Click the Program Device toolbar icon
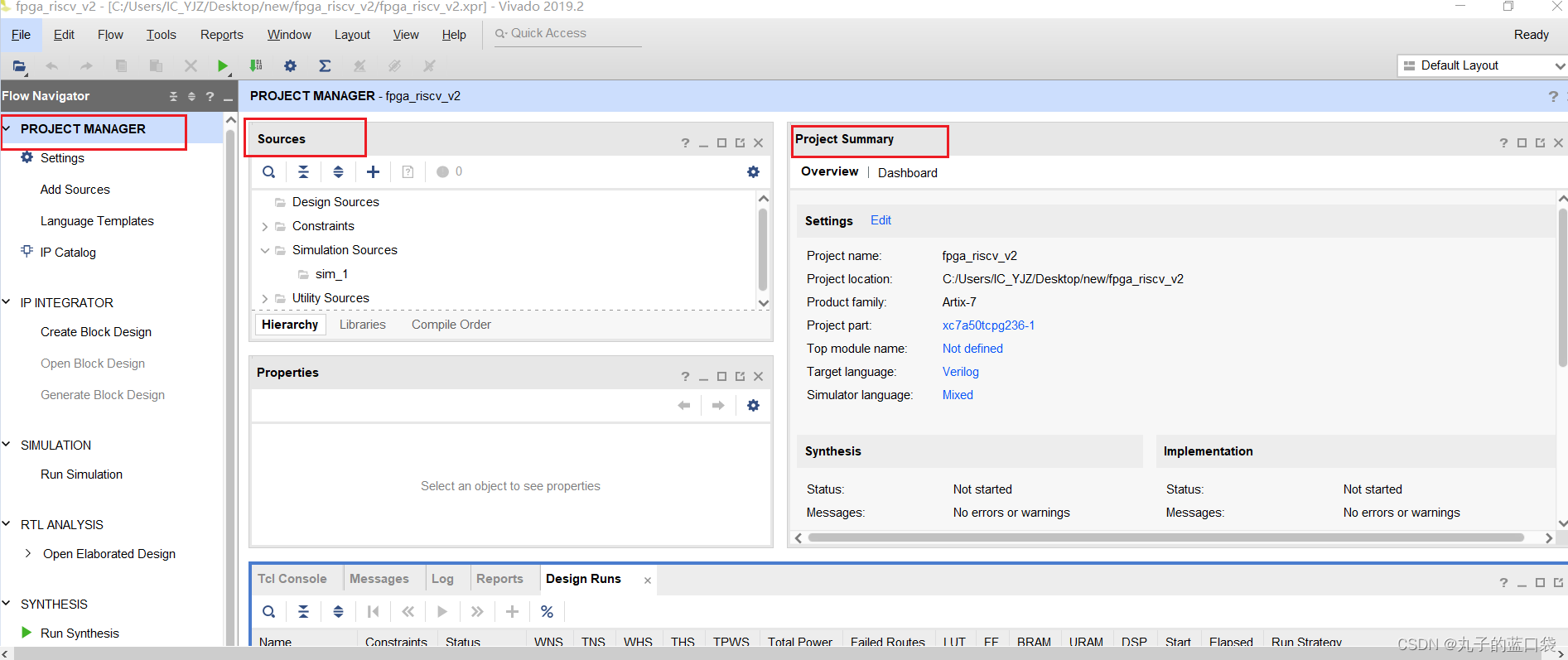Image resolution: width=1568 pixels, height=660 pixels. click(x=256, y=65)
